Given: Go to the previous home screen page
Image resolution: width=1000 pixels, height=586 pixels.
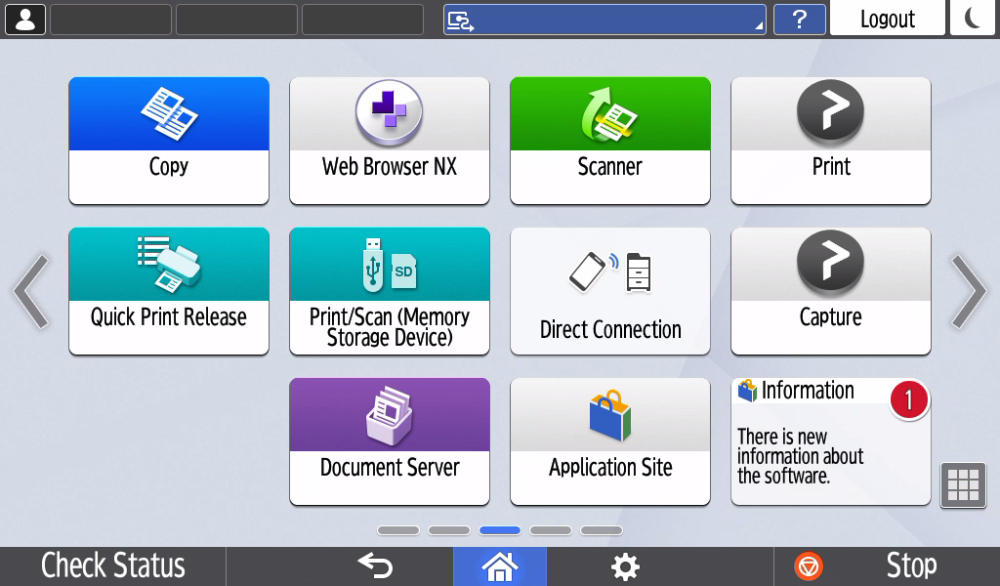Looking at the screenshot, I should pos(32,291).
